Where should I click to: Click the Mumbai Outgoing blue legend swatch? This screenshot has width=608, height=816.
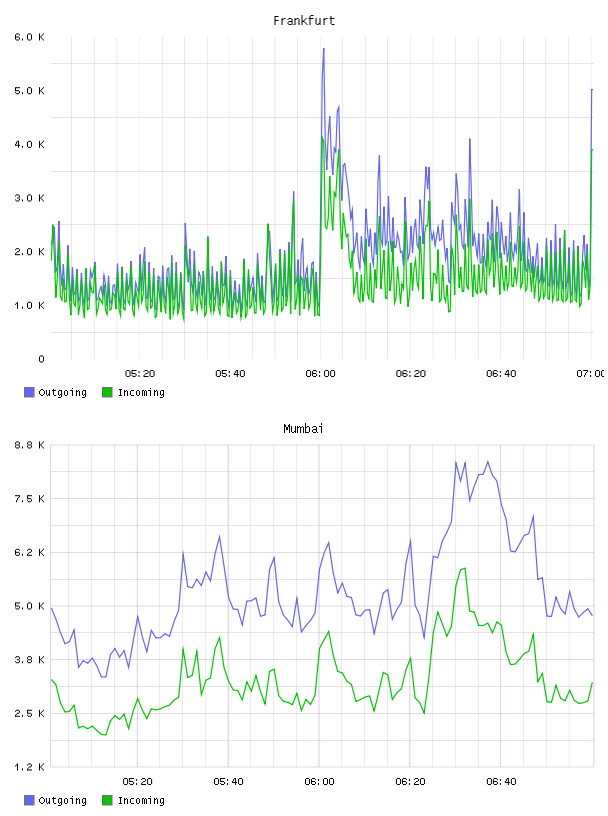pos(29,800)
